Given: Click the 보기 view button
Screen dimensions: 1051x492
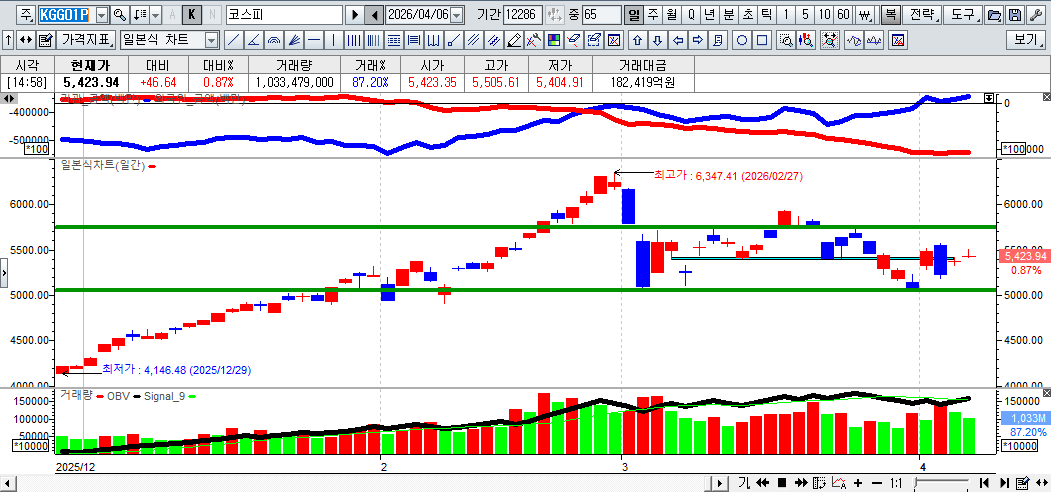Looking at the screenshot, I should 1025,40.
